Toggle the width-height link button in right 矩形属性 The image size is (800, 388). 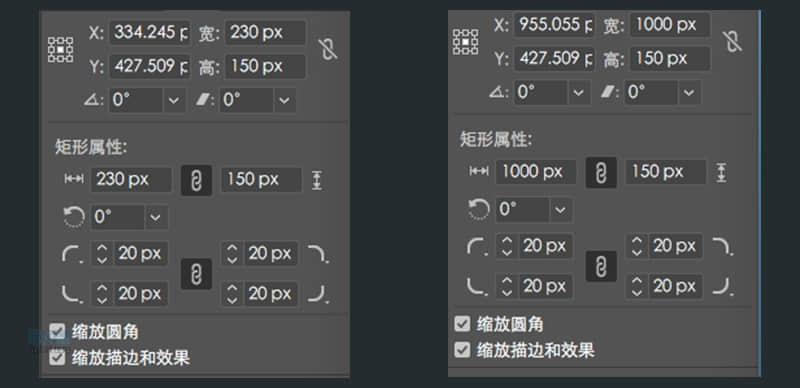(x=601, y=173)
